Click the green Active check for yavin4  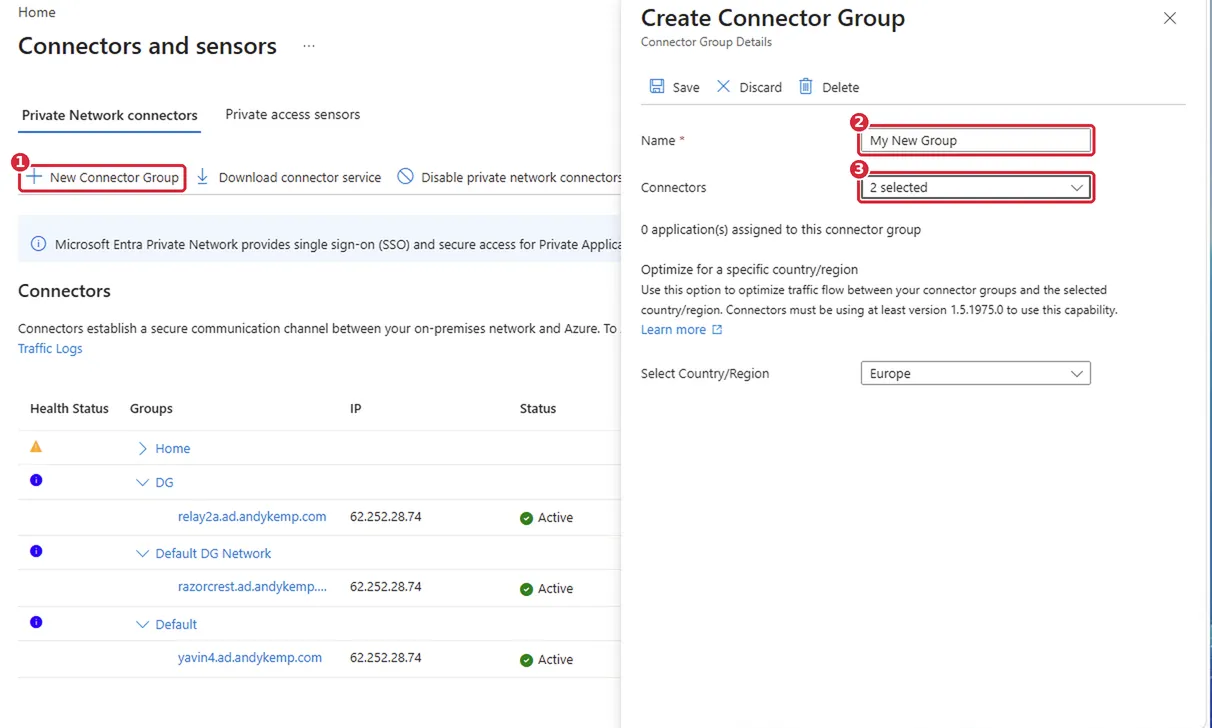click(526, 660)
